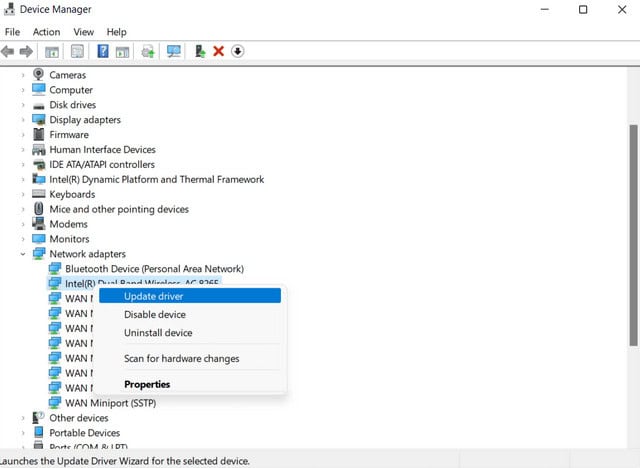Select the IDE ATA/ATAPI controllers label
This screenshot has width=640, height=468.
(x=102, y=164)
